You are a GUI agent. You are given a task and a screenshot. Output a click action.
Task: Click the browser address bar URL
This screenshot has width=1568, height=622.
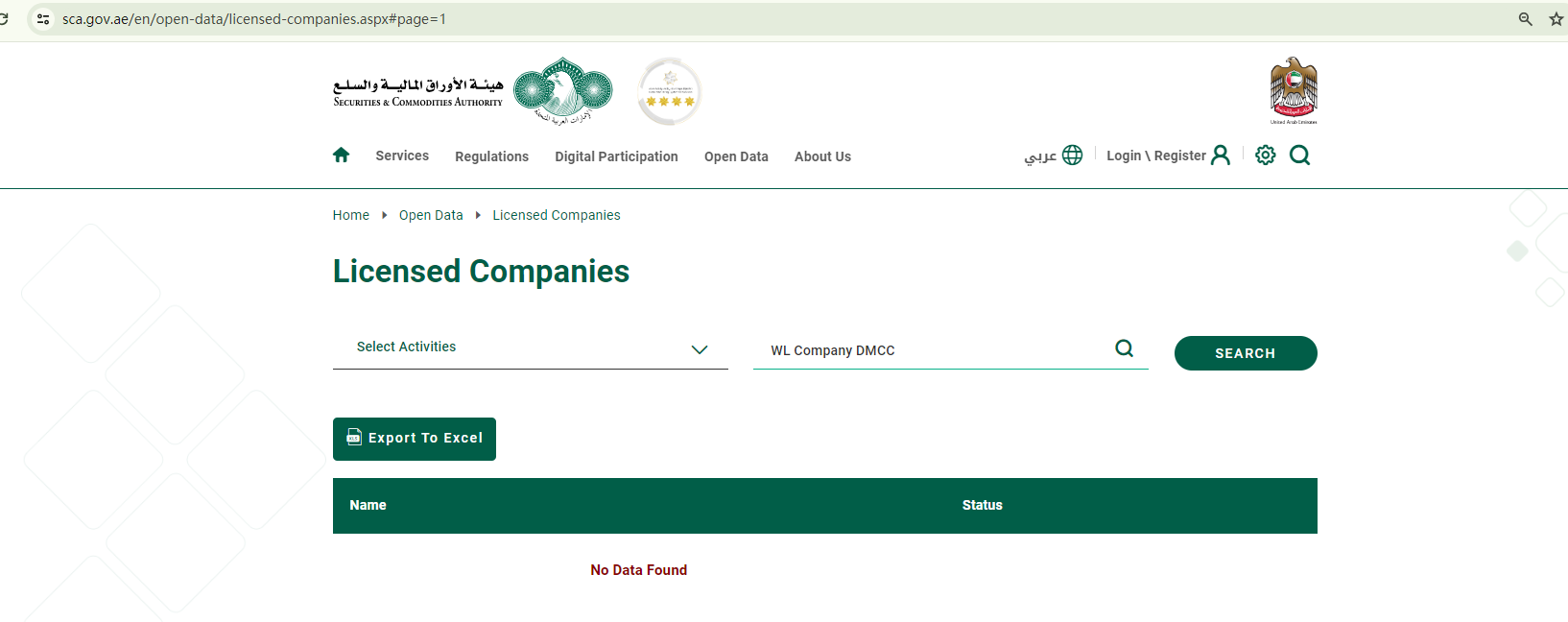254,19
